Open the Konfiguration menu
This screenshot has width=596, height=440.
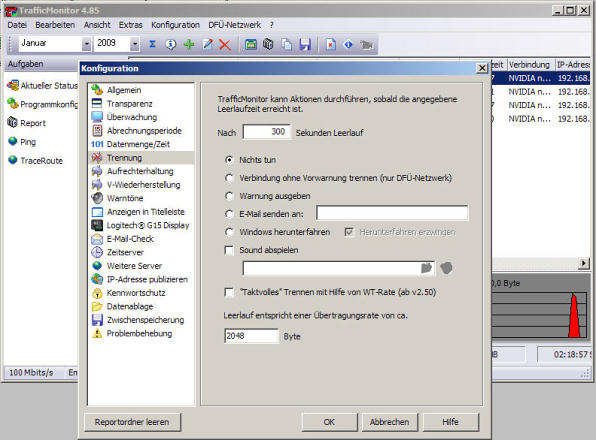(175, 25)
